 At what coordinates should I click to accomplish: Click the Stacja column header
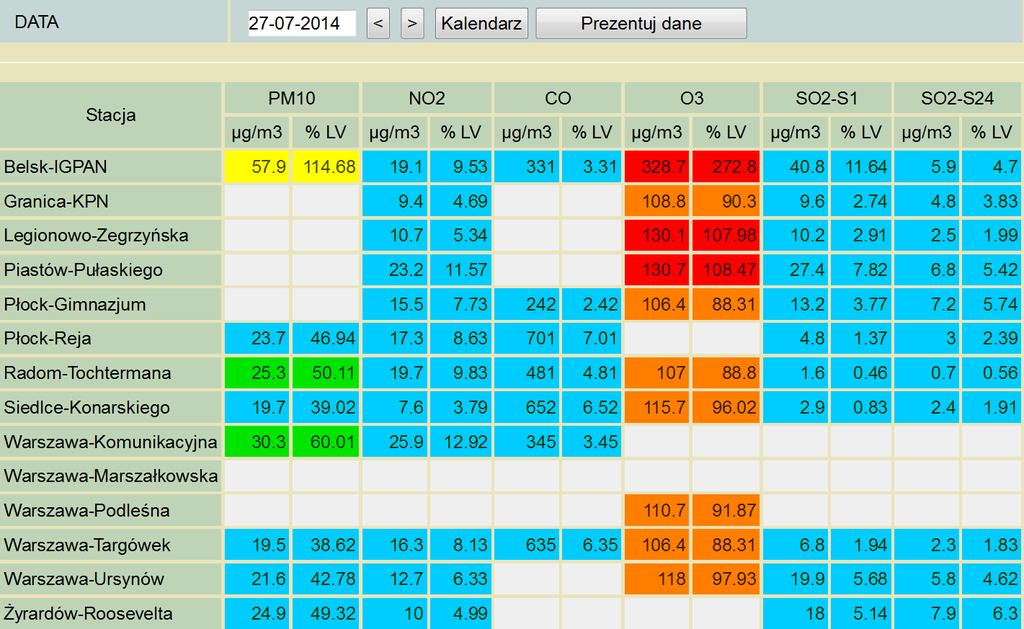click(111, 115)
